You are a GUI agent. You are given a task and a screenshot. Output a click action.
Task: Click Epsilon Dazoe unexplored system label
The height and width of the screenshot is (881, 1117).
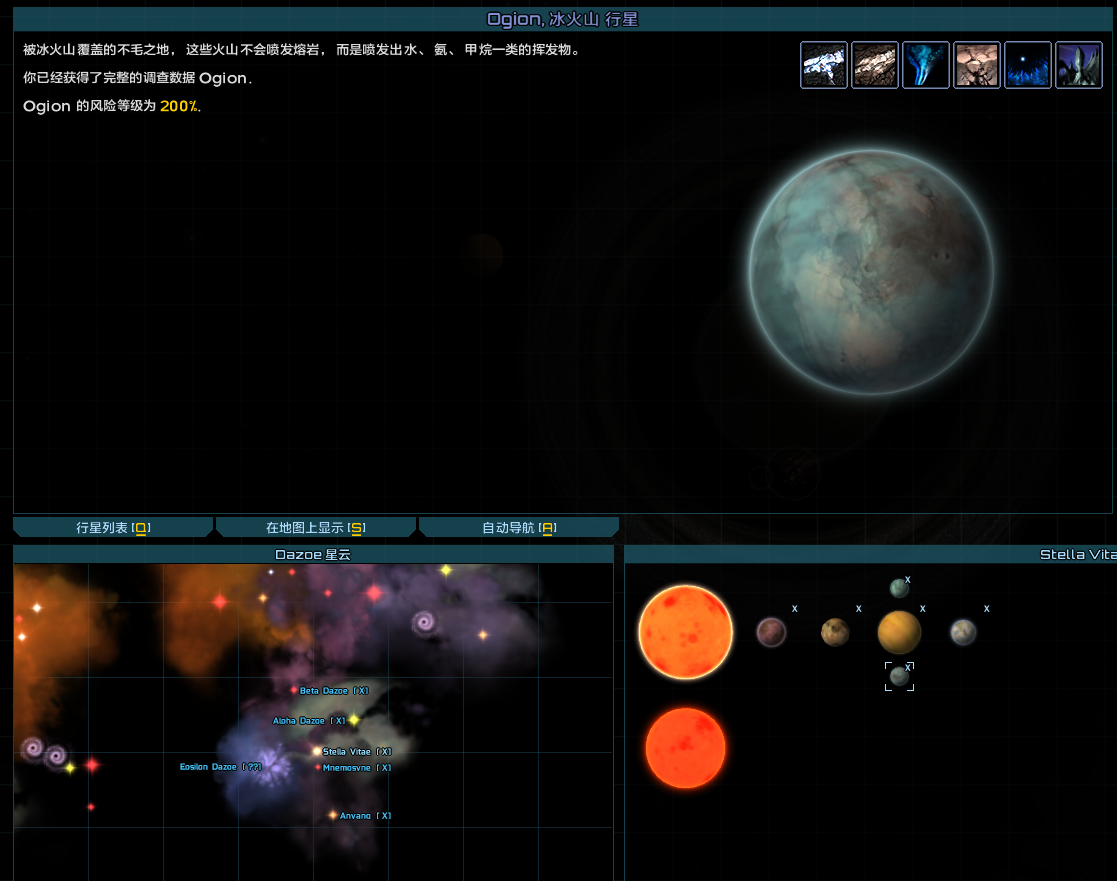coord(220,767)
